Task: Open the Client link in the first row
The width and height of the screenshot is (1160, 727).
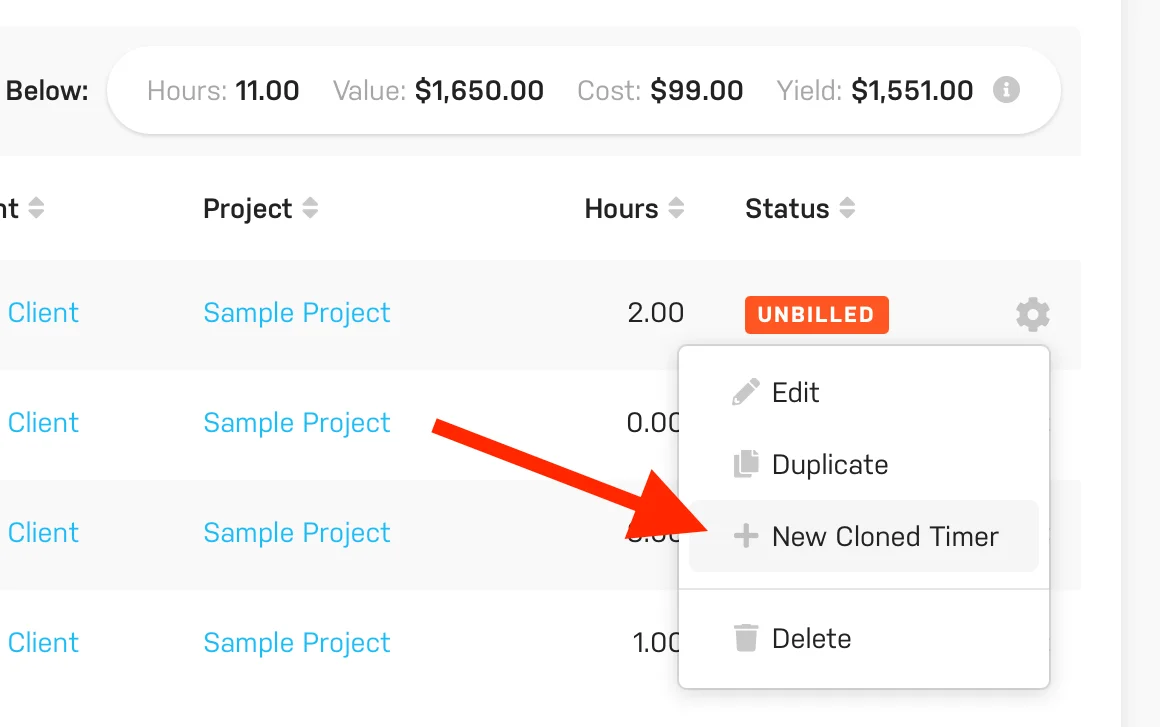Action: (43, 313)
